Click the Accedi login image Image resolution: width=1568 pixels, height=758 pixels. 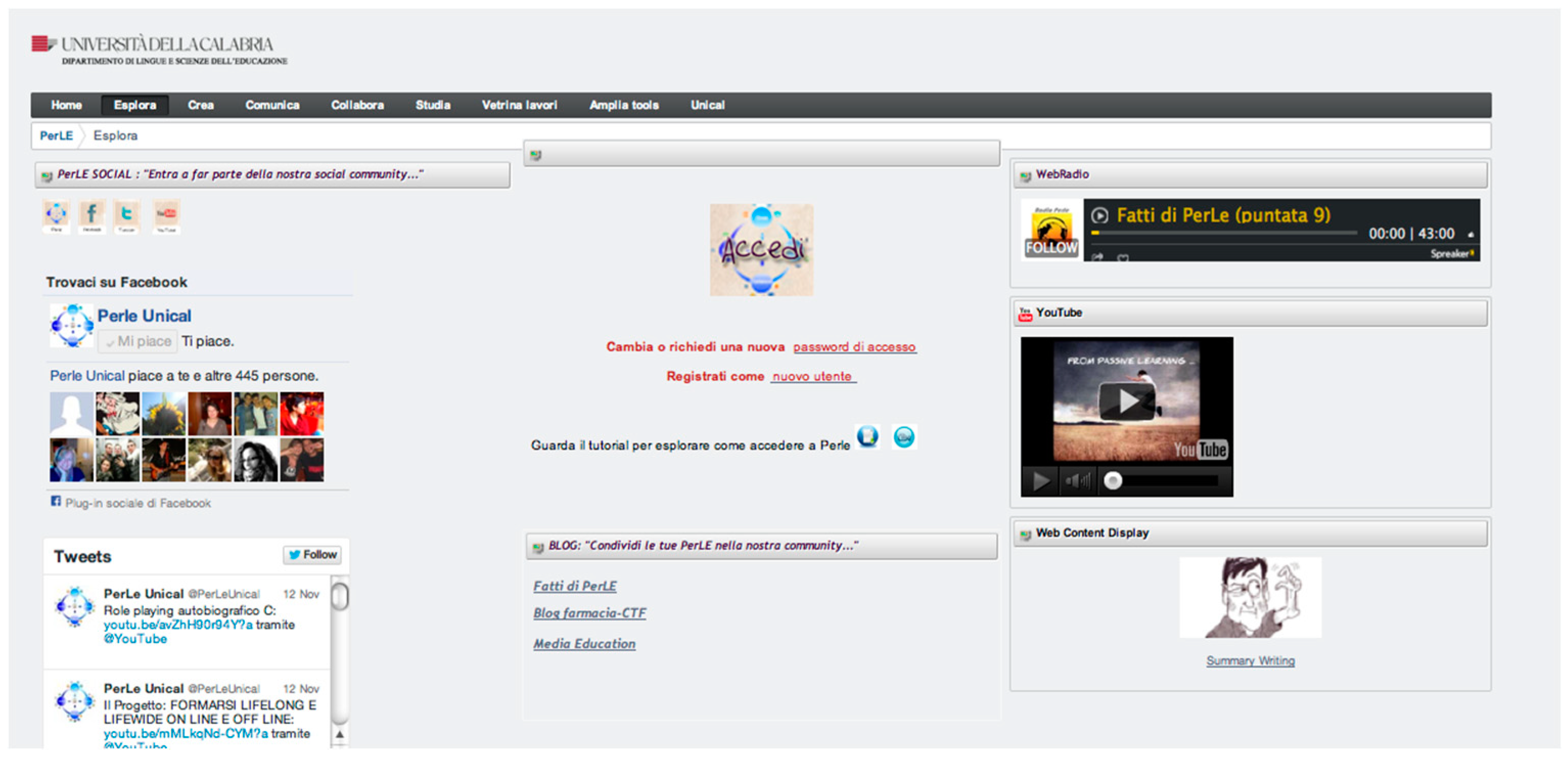click(761, 250)
